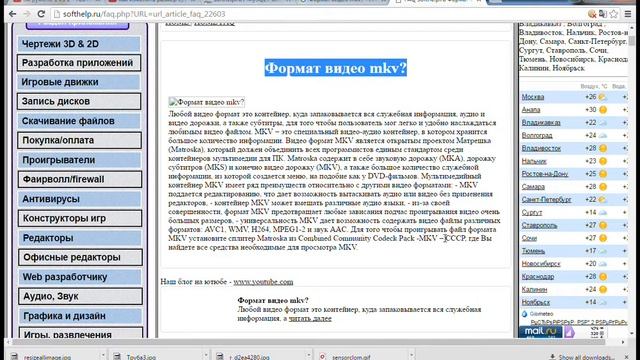Open the Покупка/оплата category

(80, 140)
